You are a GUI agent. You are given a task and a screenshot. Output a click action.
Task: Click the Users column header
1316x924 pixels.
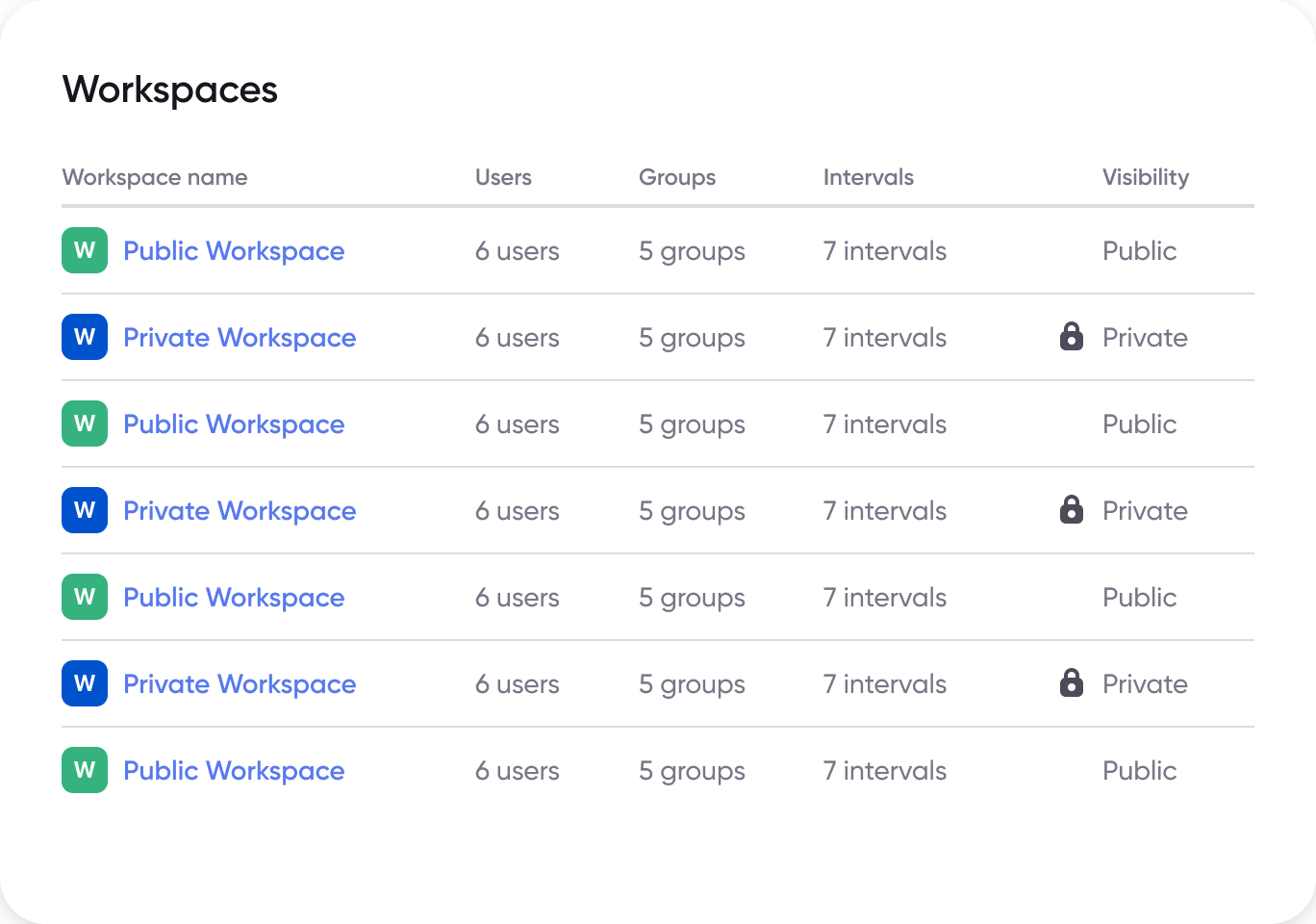coord(503,177)
